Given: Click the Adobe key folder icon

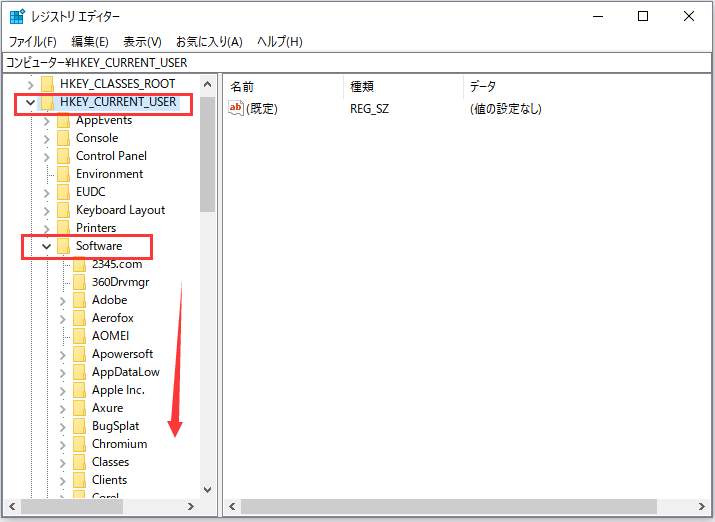Looking at the screenshot, I should click(x=79, y=300).
